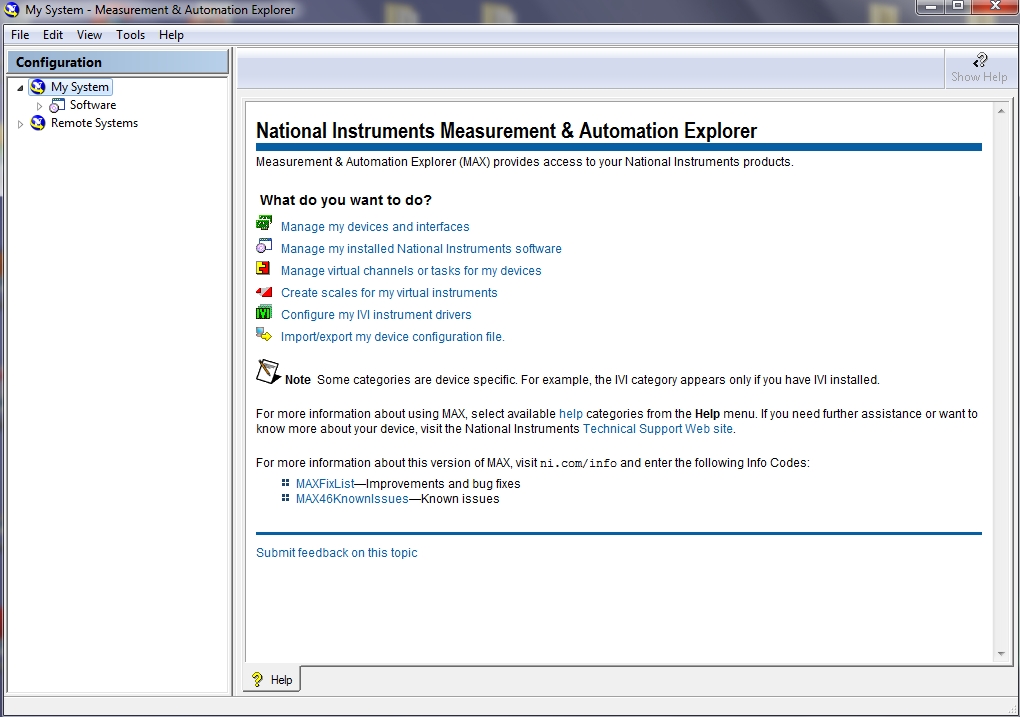
Task: Minimize the MAX window
Action: (932, 7)
